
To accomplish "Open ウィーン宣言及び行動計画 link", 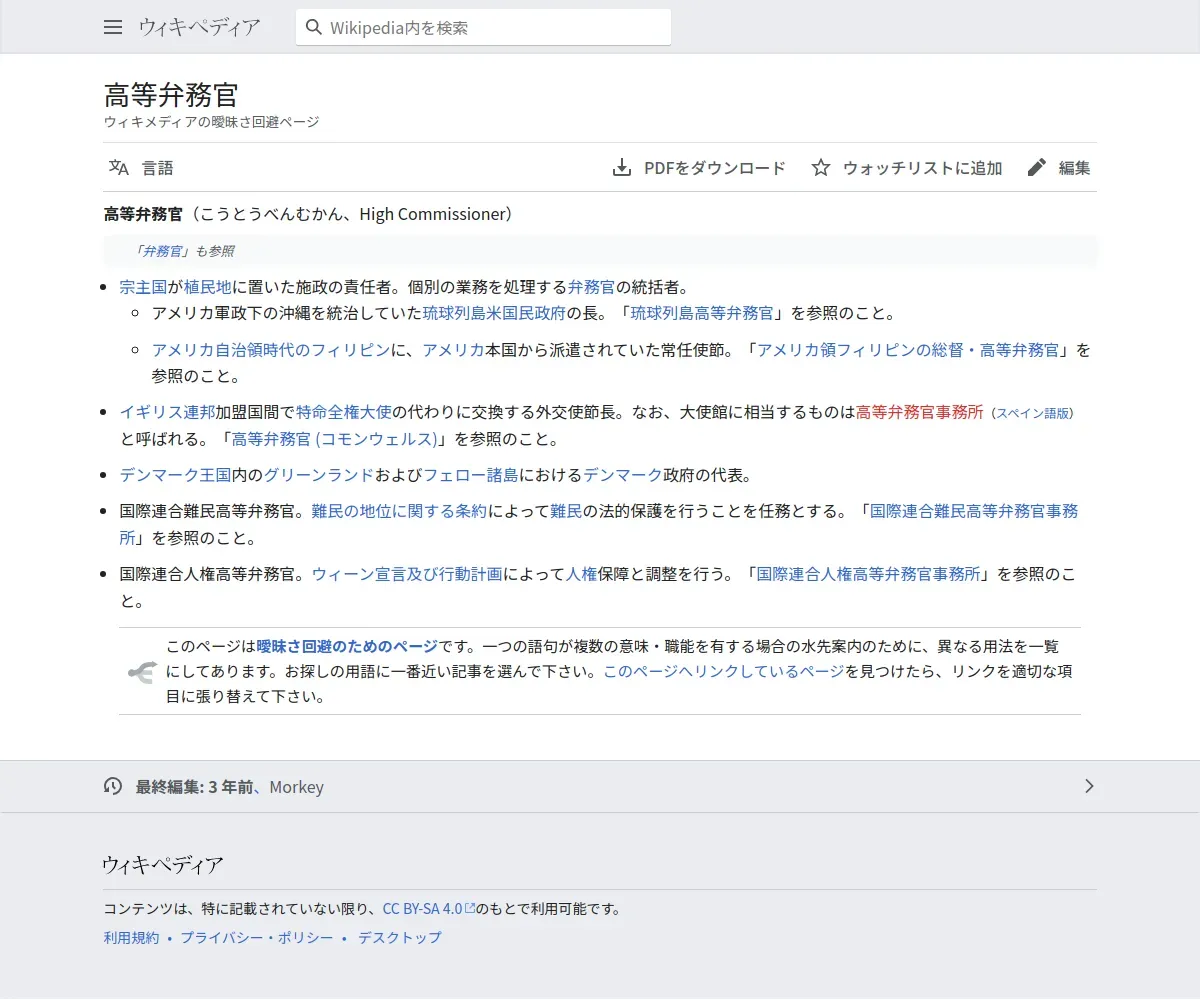I will tap(407, 574).
